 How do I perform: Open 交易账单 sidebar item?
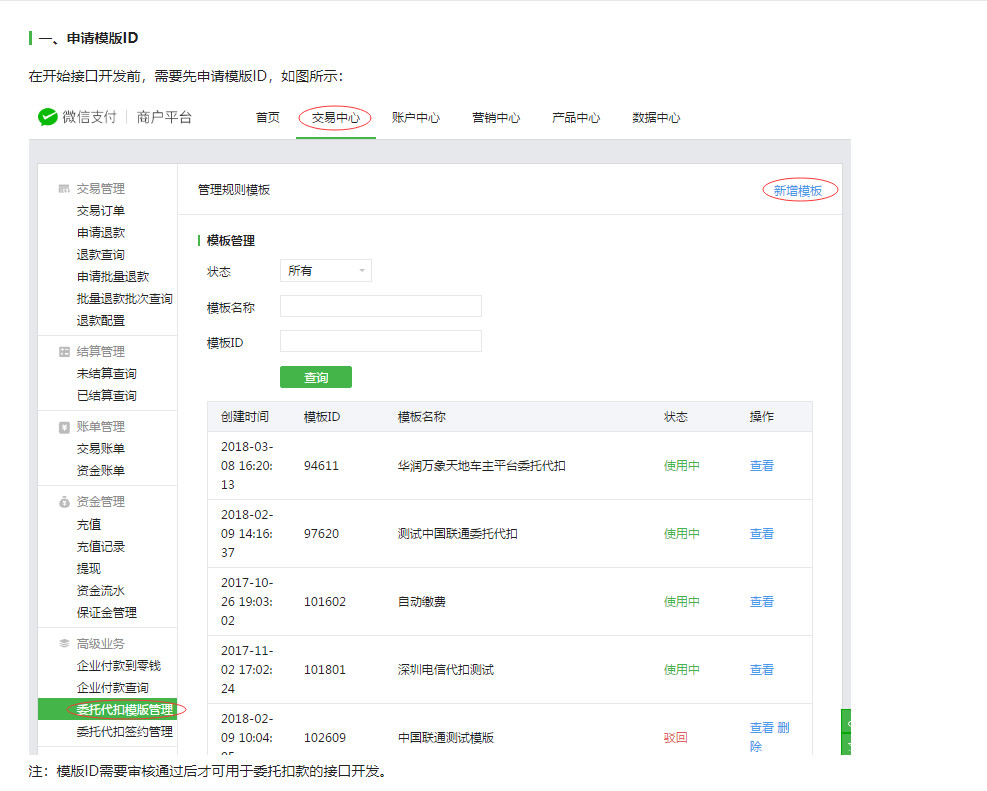[x=101, y=449]
